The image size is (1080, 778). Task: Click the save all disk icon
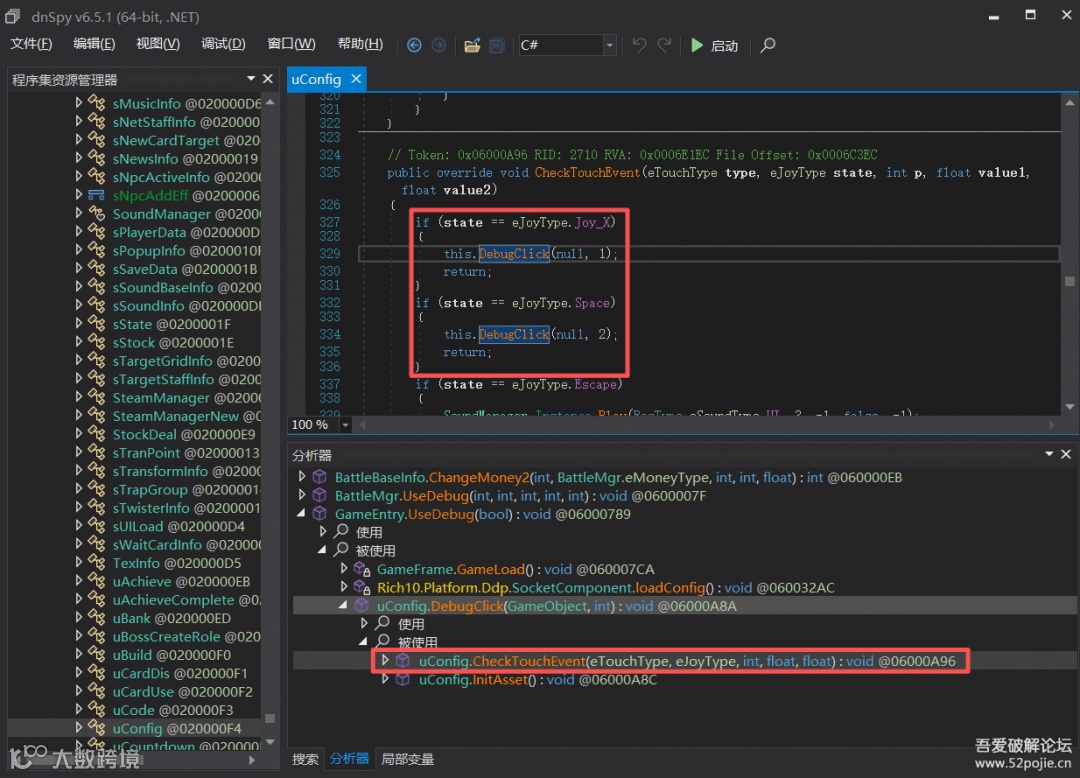[498, 45]
